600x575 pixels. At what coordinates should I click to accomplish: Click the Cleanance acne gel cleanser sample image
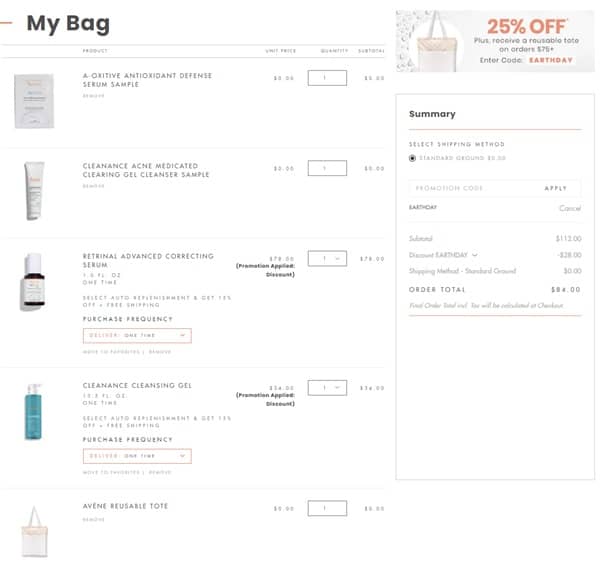coord(34,190)
